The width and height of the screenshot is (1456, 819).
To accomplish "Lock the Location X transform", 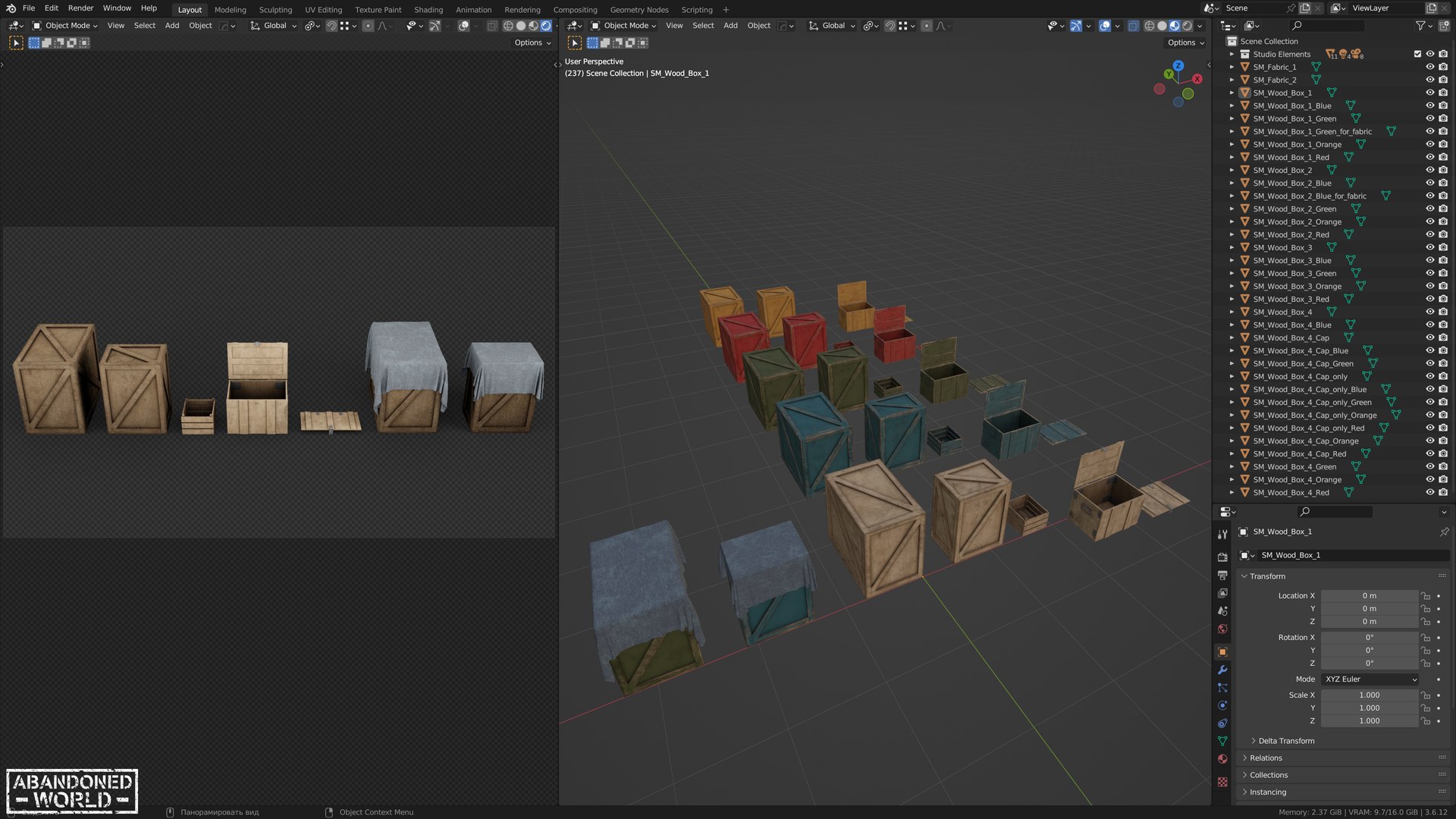I will point(1426,596).
